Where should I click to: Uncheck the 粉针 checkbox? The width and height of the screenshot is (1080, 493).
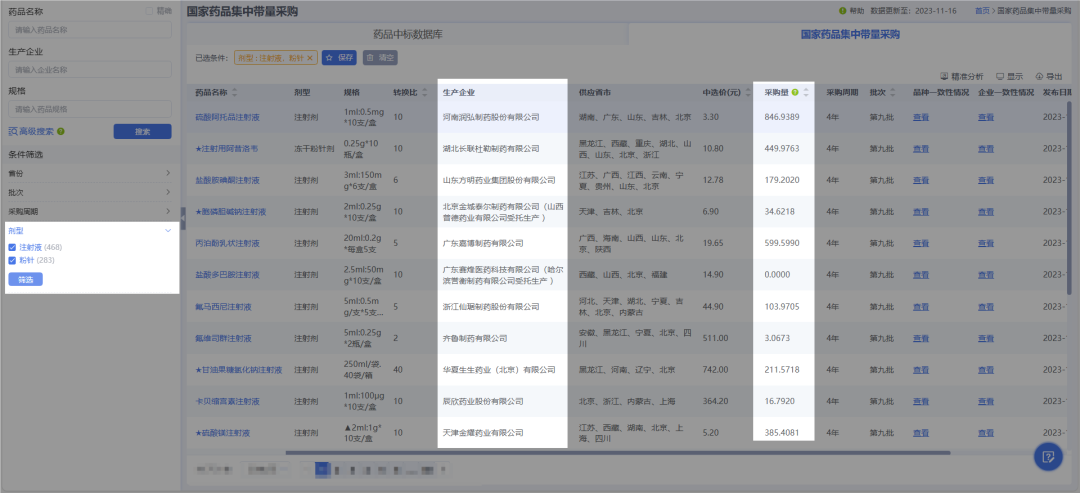12,260
